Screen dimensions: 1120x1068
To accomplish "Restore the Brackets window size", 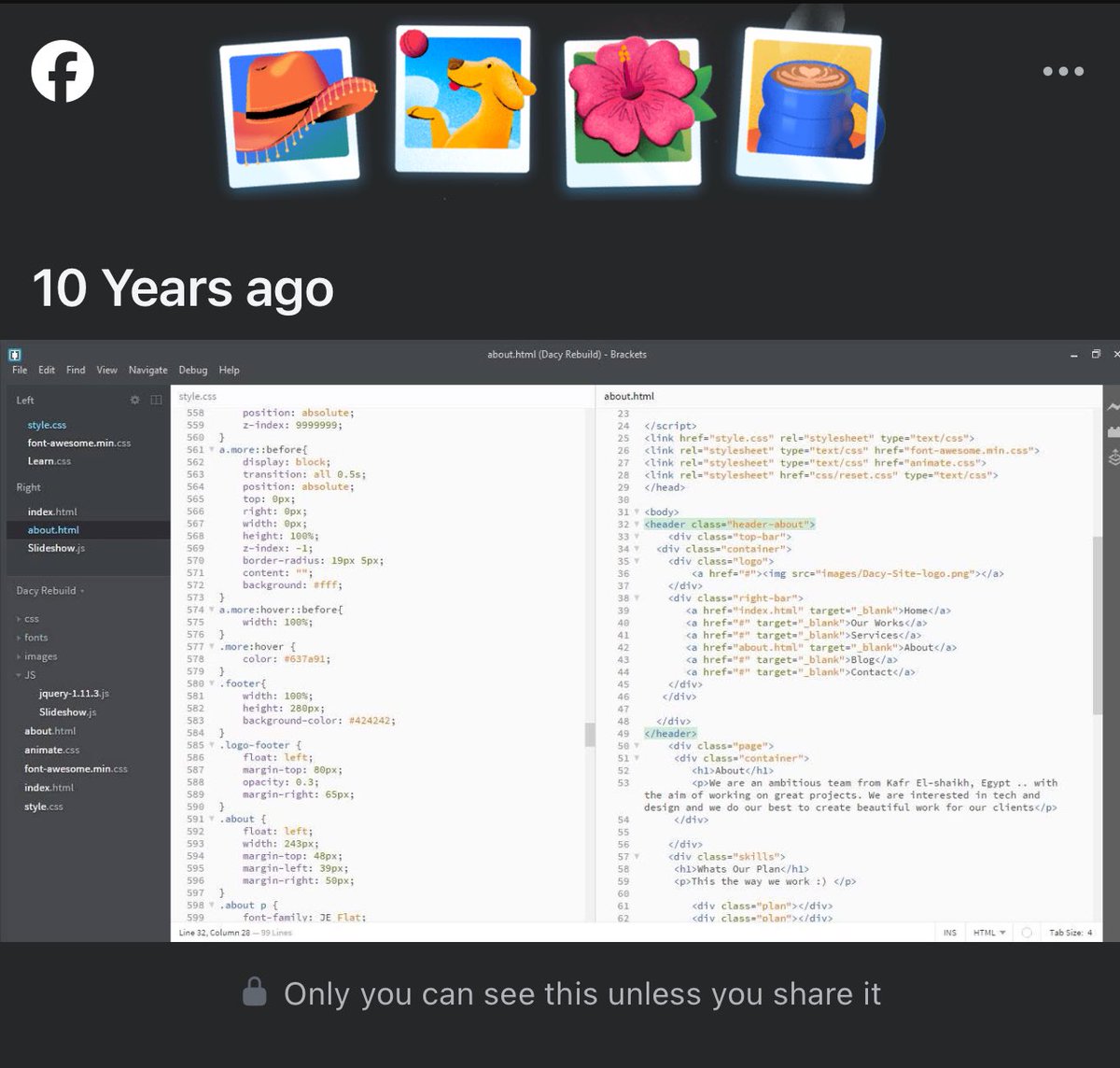I will point(1096,354).
